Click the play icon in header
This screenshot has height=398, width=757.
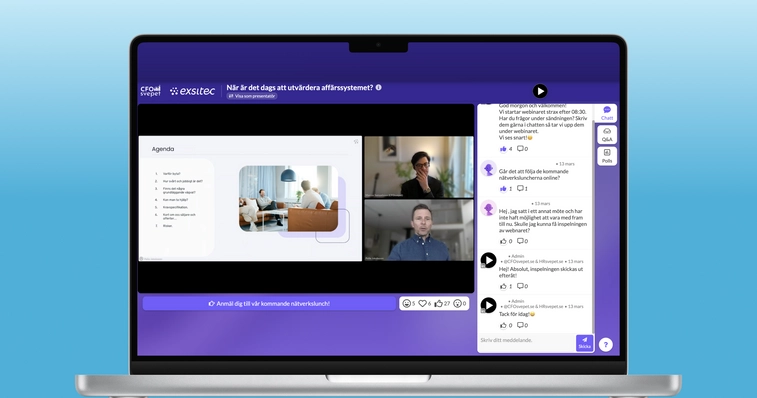point(540,91)
